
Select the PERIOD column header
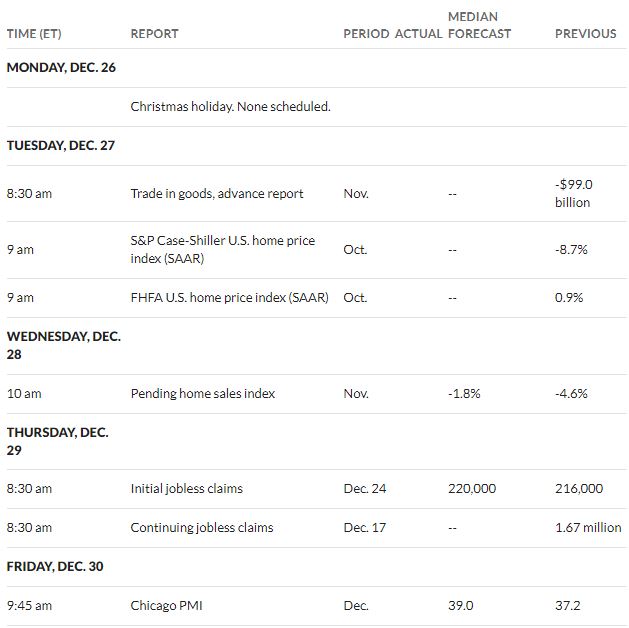[366, 34]
